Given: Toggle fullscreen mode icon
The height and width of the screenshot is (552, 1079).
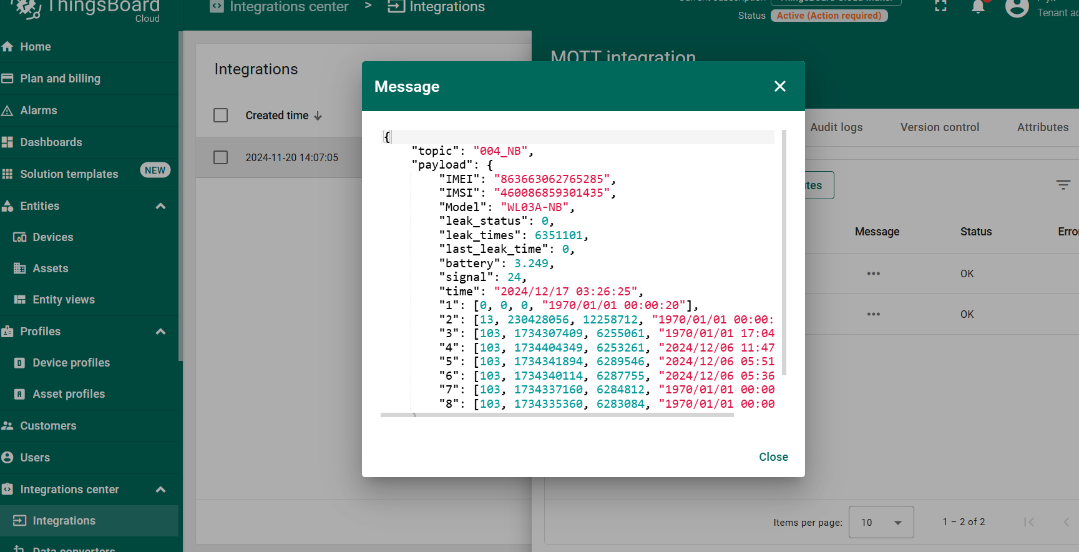Looking at the screenshot, I should (941, 6).
